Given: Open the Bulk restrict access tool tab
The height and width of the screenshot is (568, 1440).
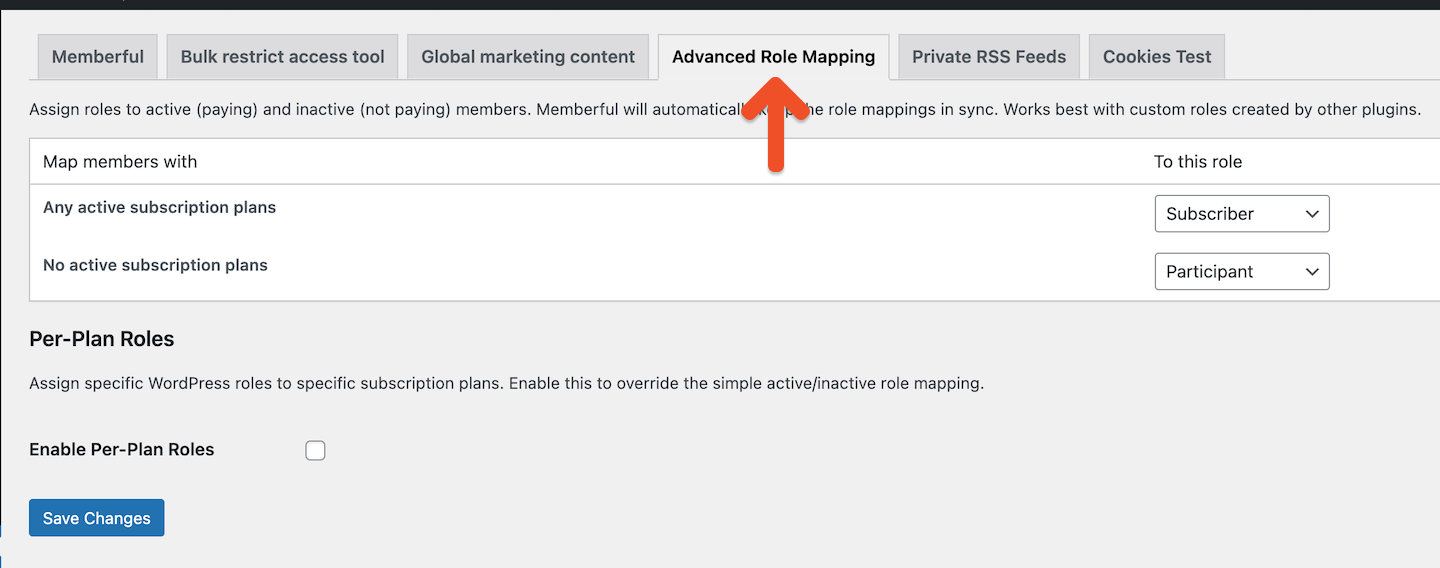Looking at the screenshot, I should 283,57.
